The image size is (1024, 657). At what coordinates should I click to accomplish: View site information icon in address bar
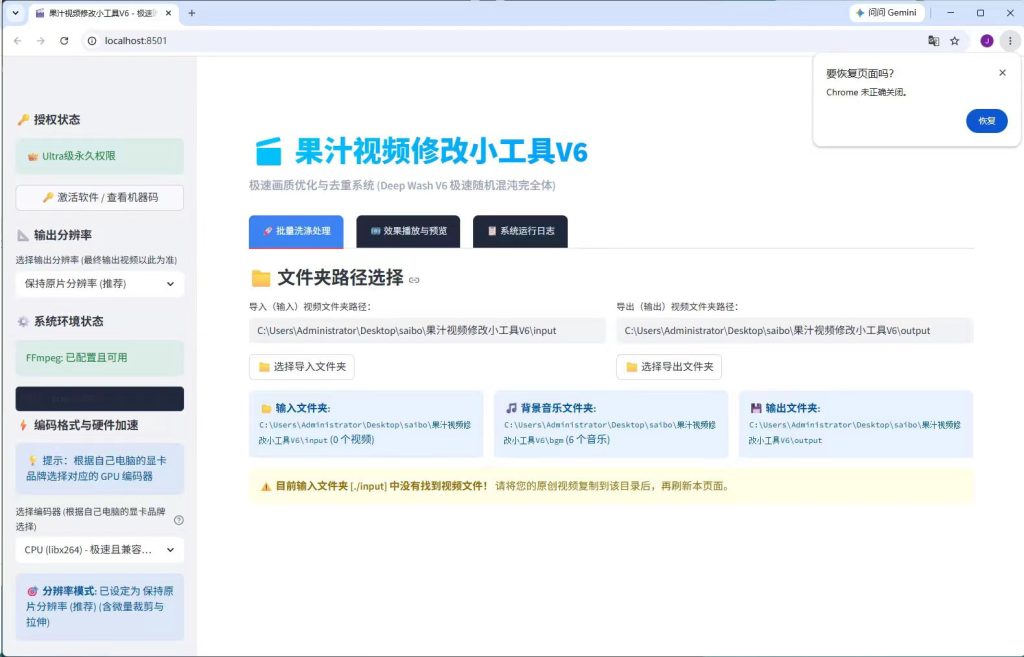(92, 40)
